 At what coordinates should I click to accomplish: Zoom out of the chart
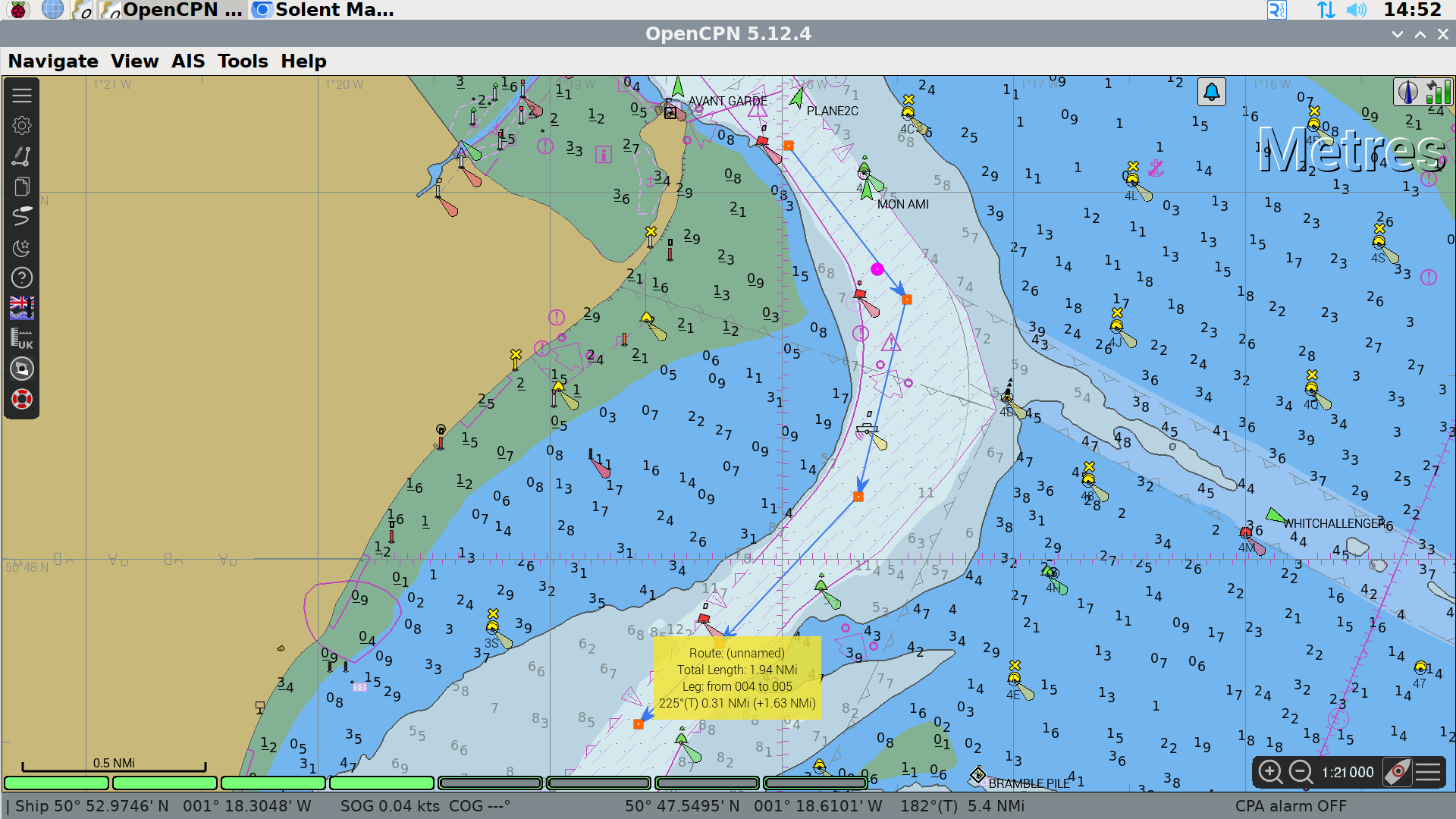1301,772
